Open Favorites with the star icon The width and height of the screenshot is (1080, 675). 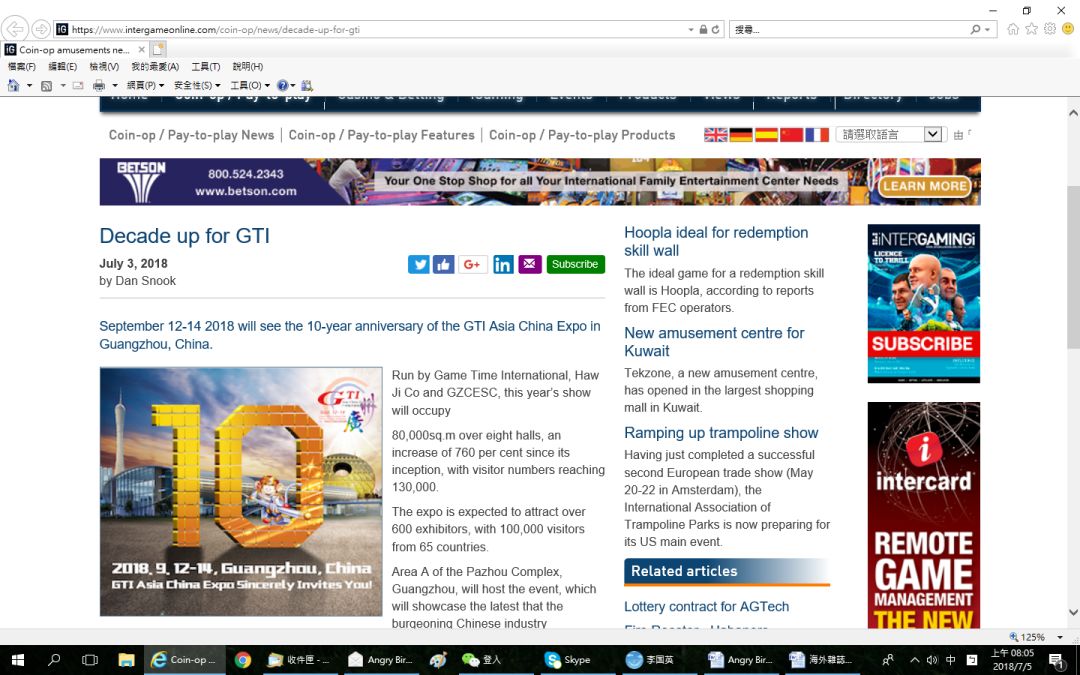click(1031, 29)
